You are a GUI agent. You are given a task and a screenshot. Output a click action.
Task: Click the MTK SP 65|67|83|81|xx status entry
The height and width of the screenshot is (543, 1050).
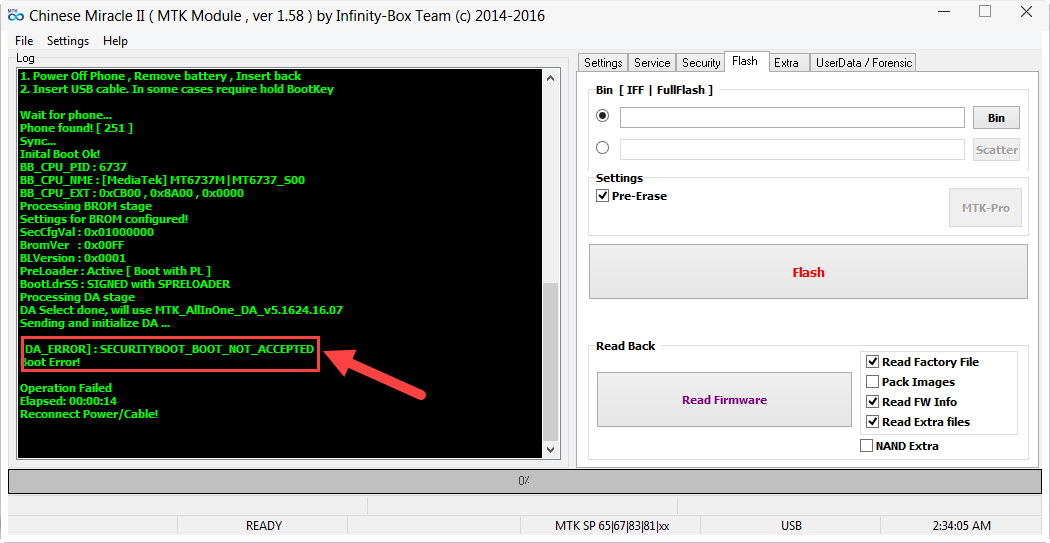coord(612,526)
